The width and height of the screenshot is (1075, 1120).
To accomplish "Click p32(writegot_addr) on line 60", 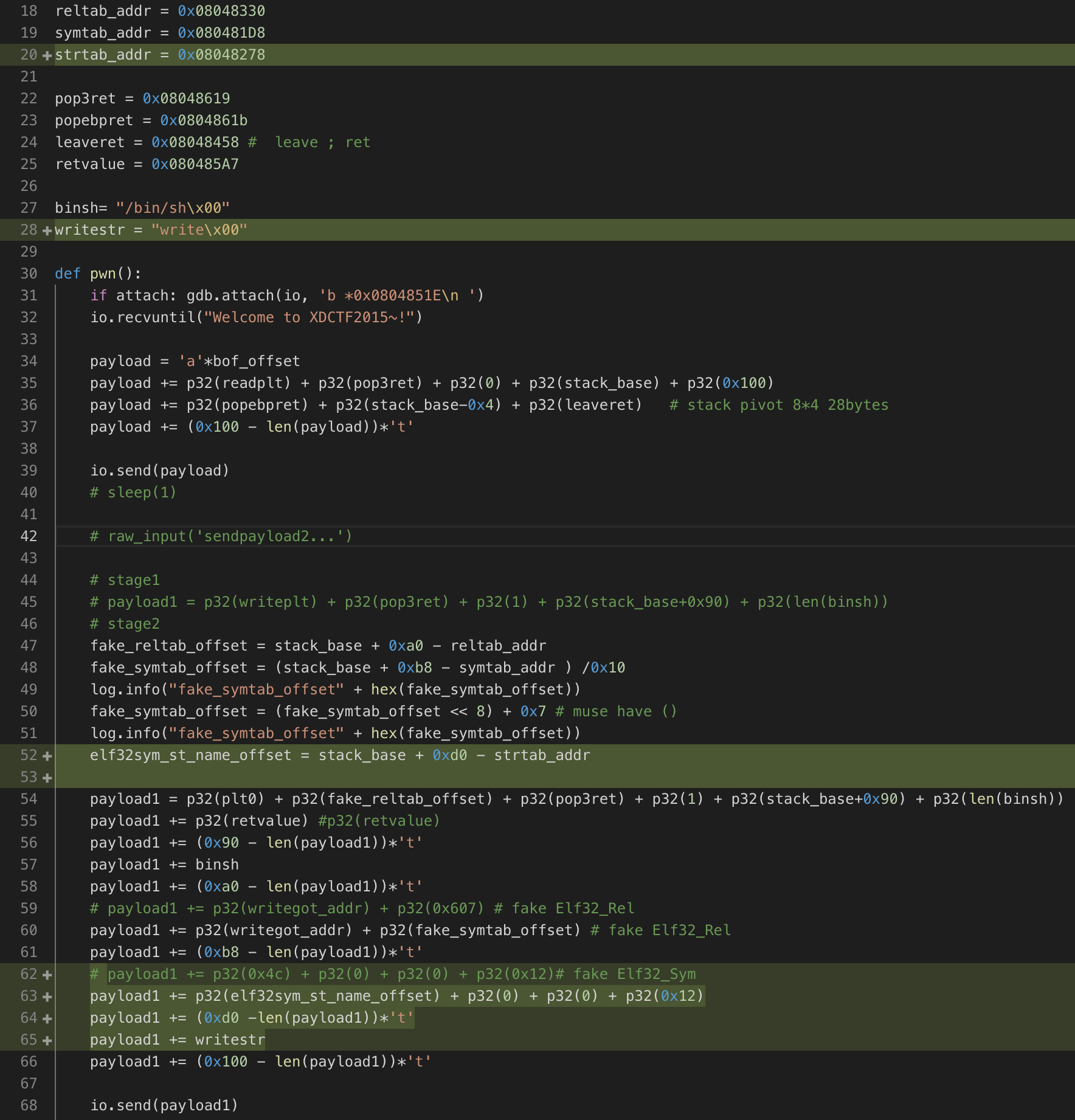I will point(274,930).
